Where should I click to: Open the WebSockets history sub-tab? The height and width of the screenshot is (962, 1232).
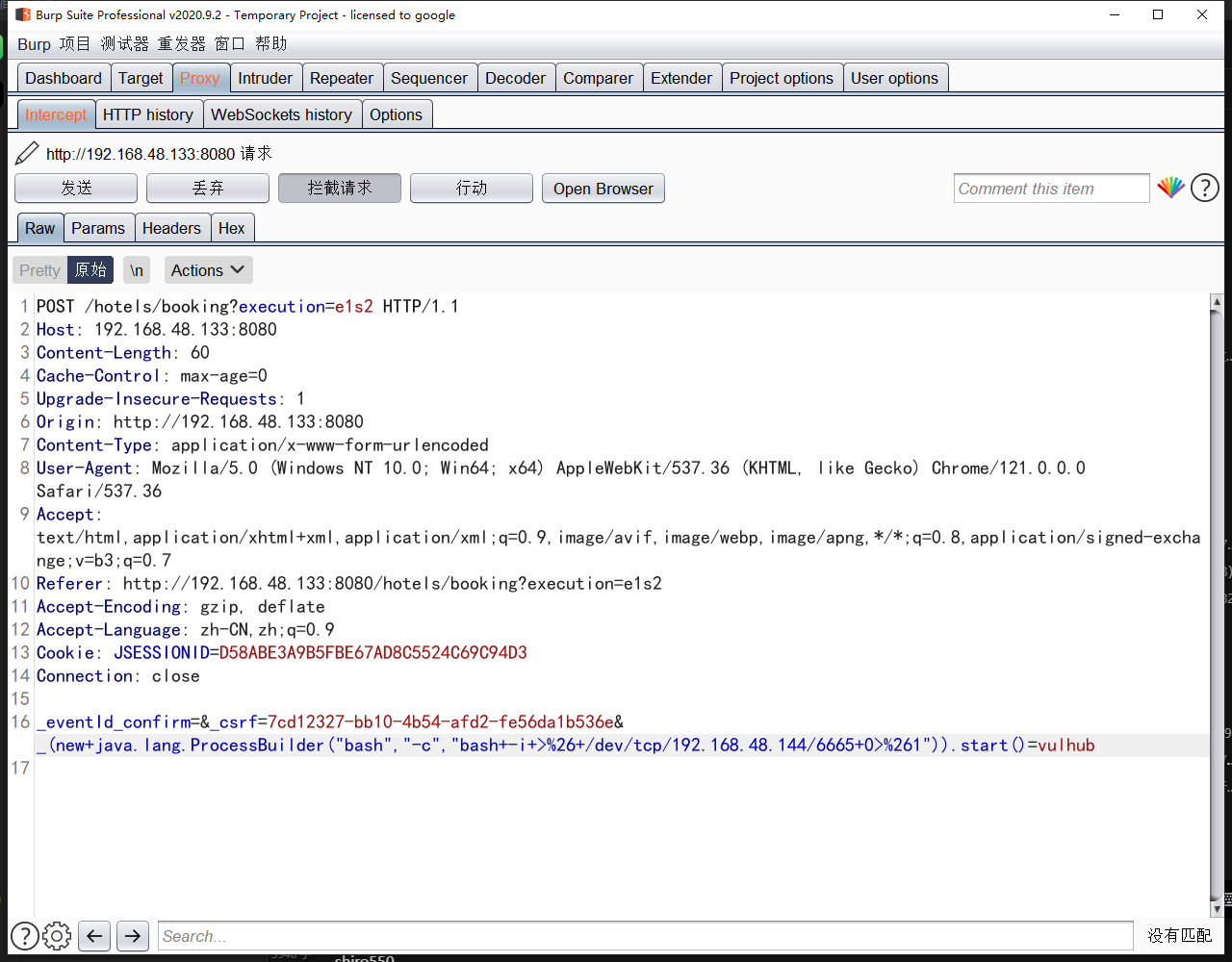[282, 114]
